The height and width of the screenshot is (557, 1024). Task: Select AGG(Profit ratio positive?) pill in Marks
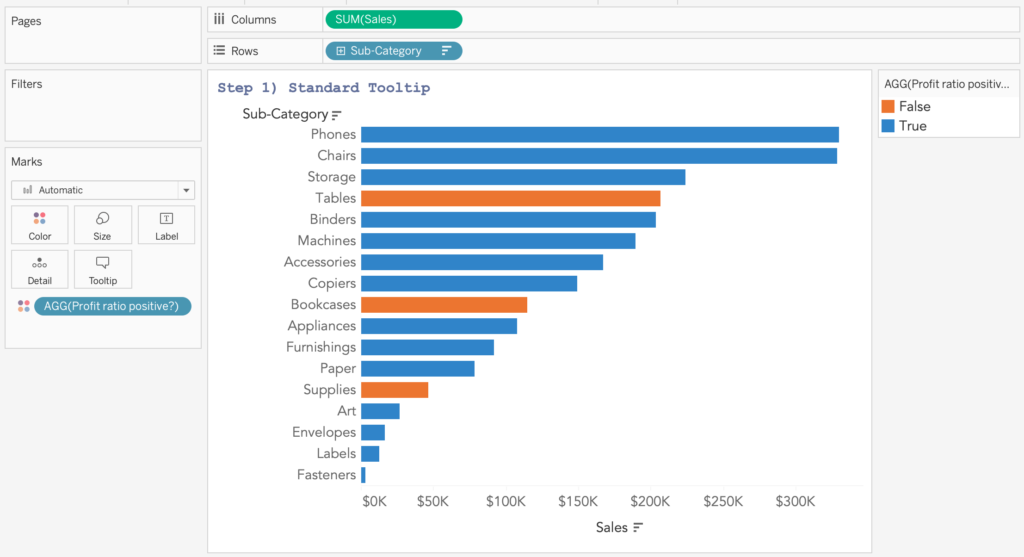[x=112, y=306]
